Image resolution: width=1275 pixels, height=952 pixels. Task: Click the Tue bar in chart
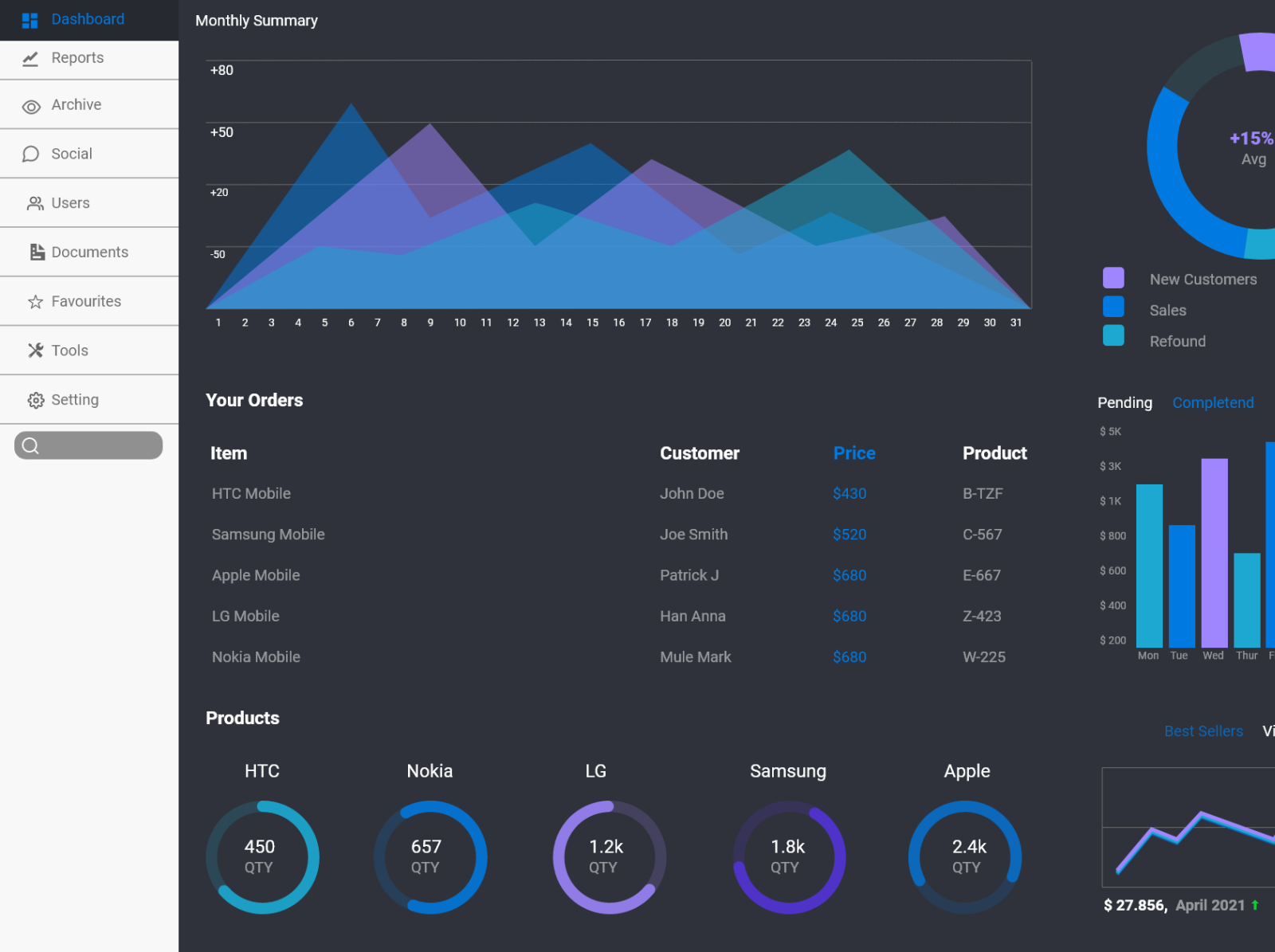pos(1182,586)
